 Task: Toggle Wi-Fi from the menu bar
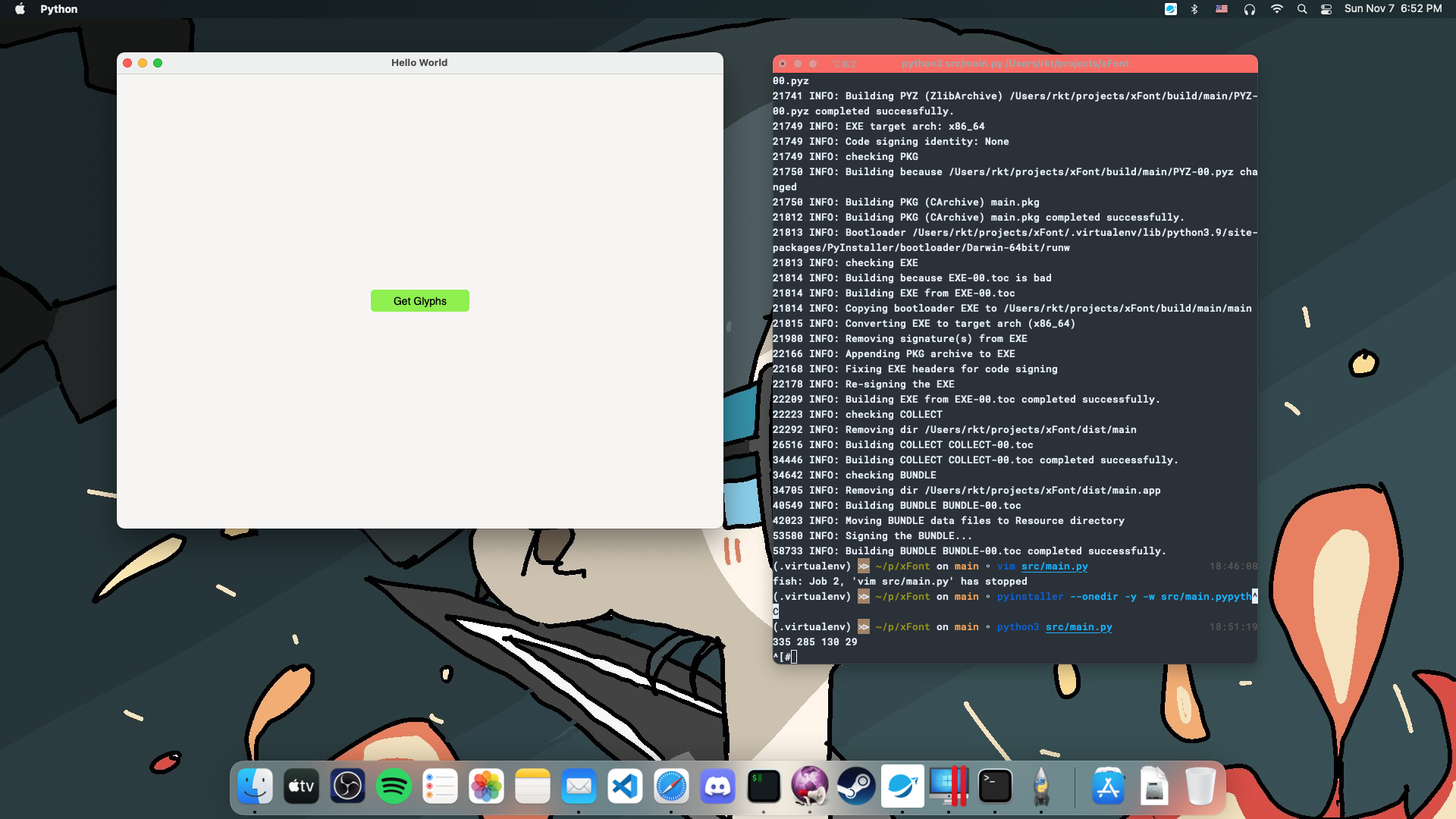1277,9
